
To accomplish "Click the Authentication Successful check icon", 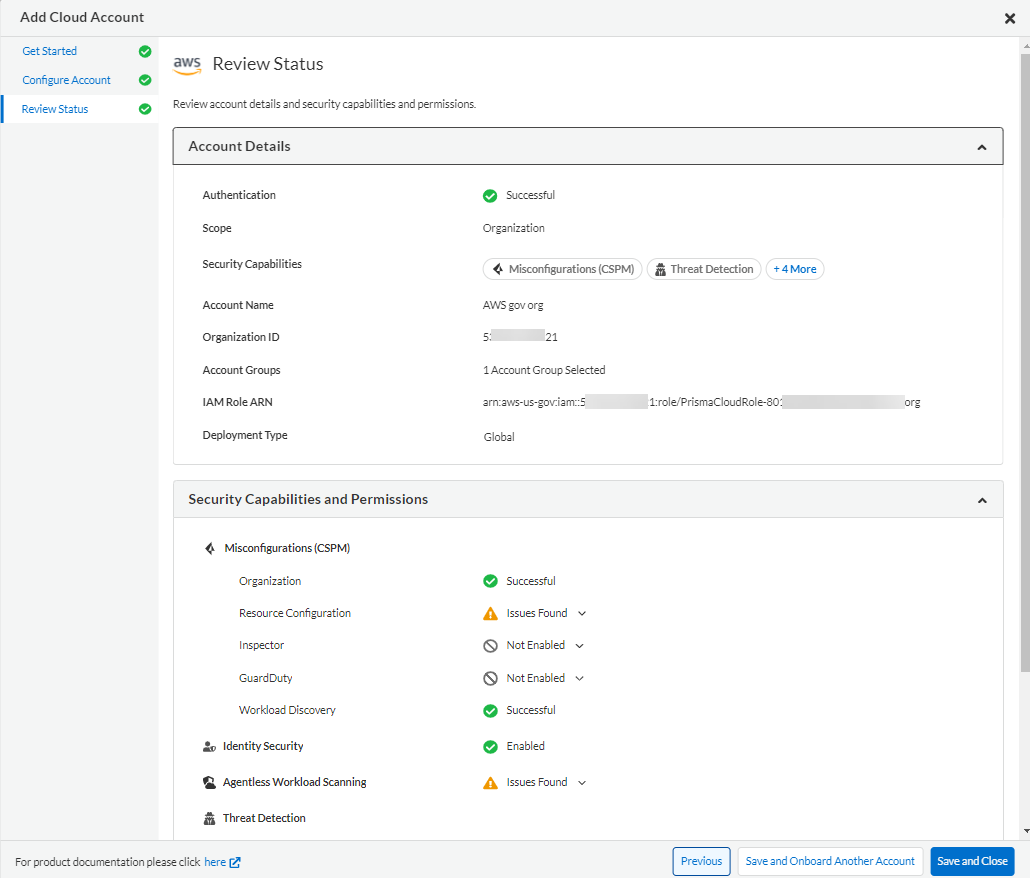I will click(x=490, y=196).
